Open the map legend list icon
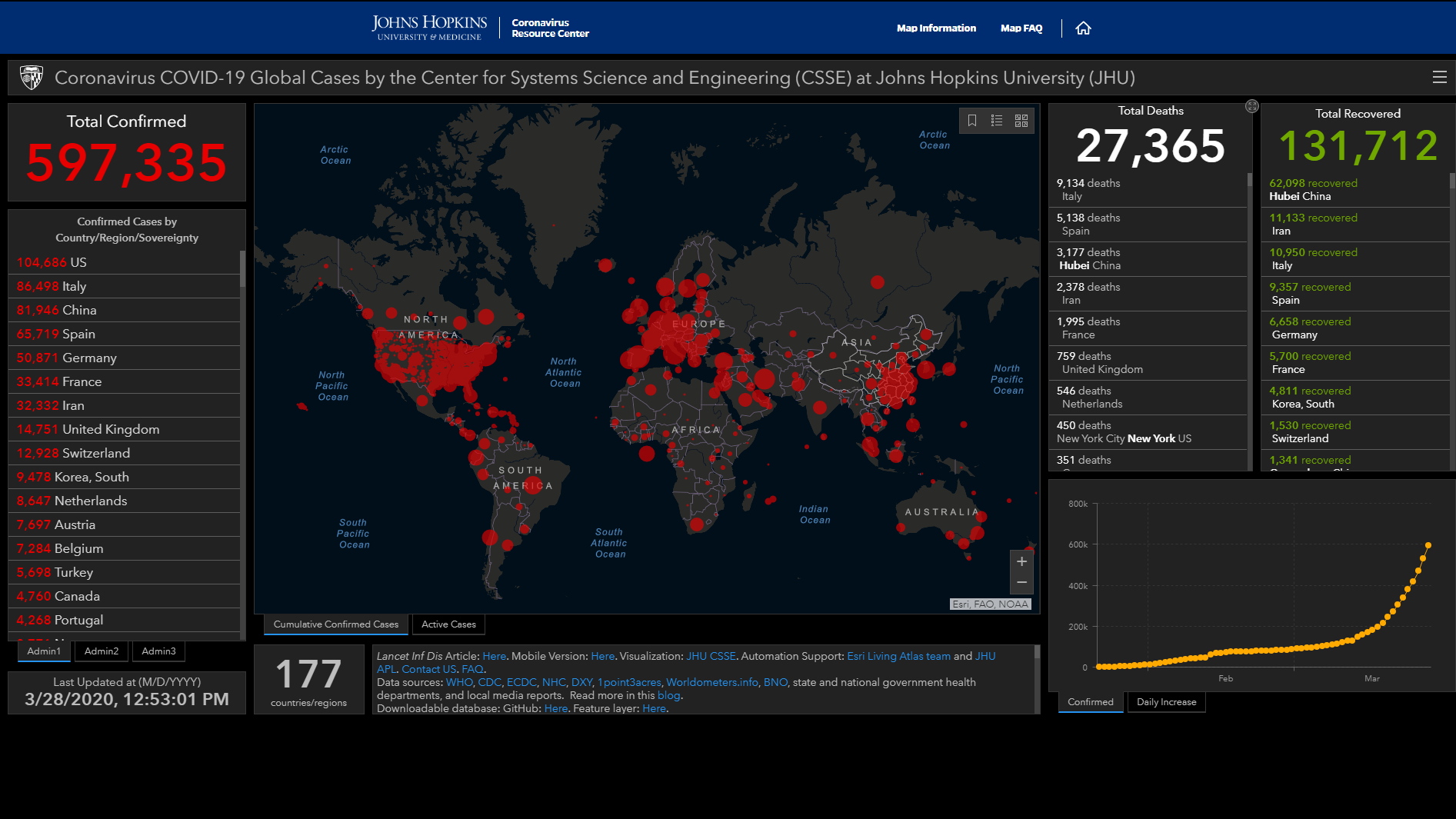The width and height of the screenshot is (1456, 819). pos(997,121)
